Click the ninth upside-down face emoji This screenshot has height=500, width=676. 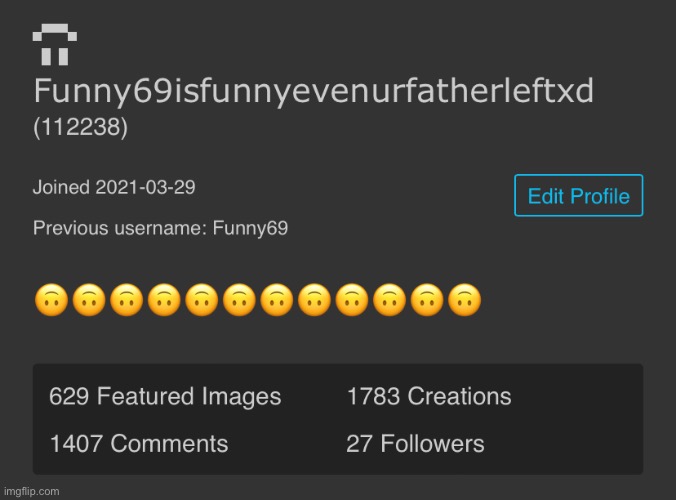tap(352, 300)
